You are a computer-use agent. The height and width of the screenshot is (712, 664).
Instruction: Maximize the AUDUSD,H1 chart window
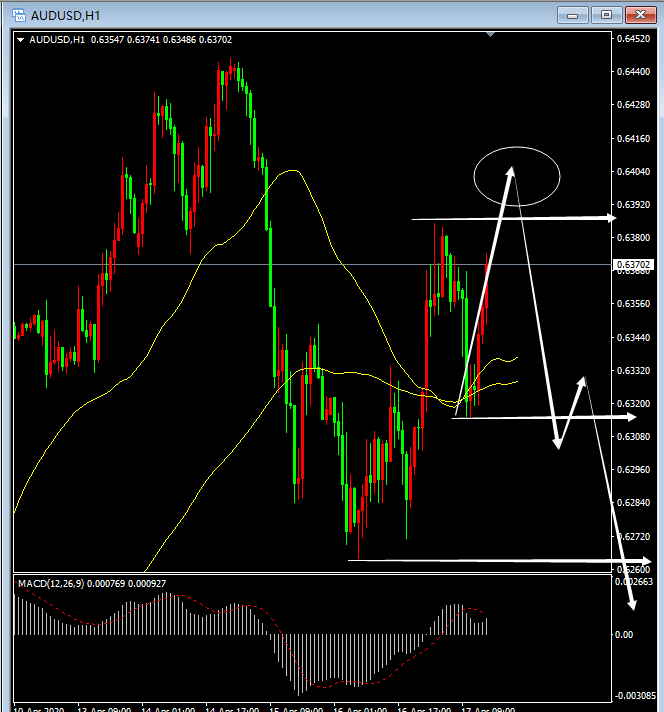pos(606,15)
